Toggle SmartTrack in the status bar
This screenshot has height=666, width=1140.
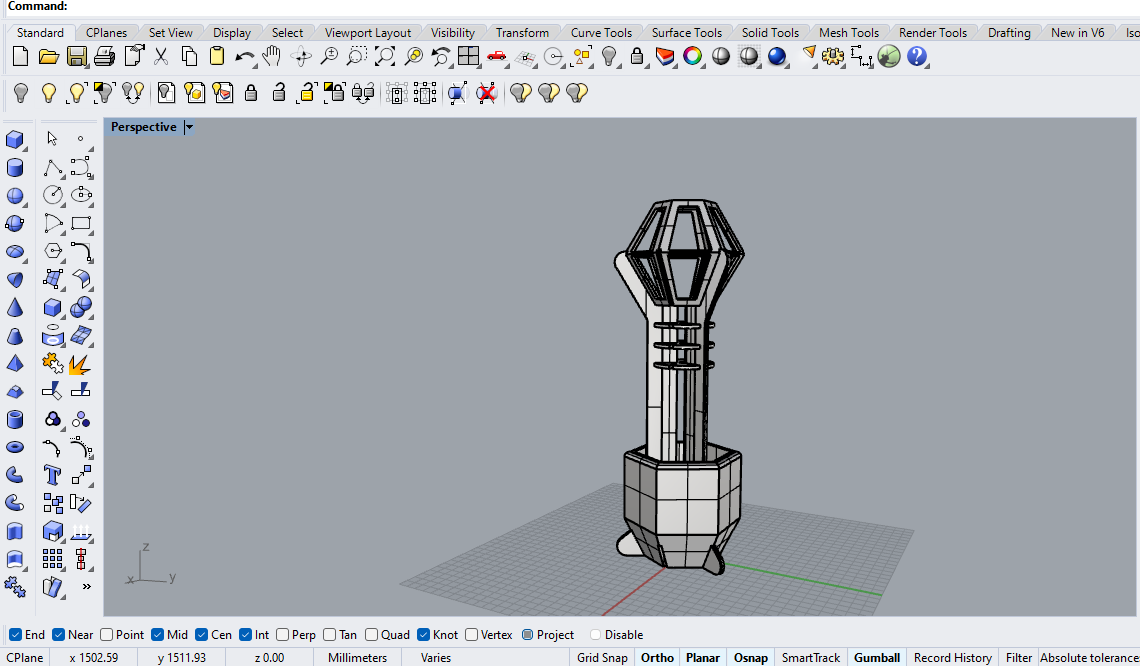(x=811, y=657)
